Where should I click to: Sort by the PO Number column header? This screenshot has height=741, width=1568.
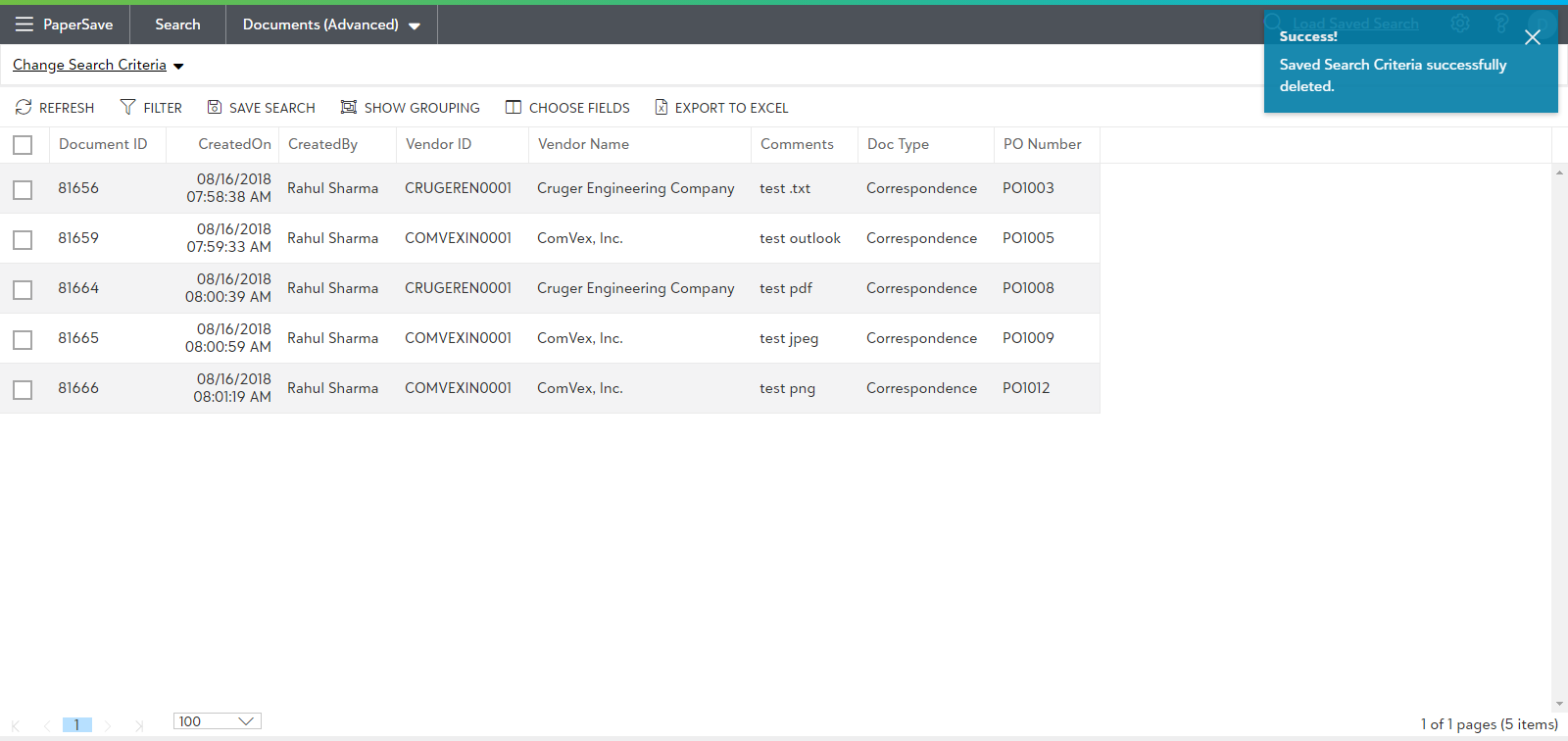(1042, 144)
